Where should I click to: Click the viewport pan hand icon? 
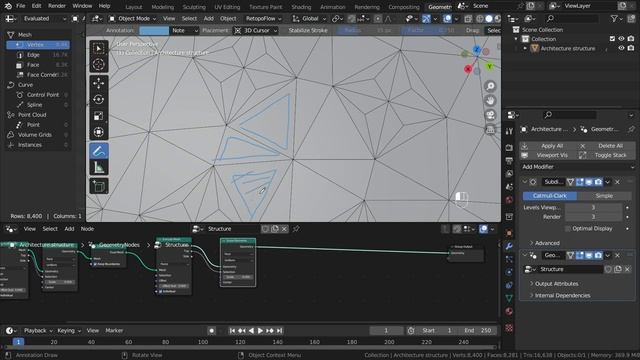[x=490, y=101]
